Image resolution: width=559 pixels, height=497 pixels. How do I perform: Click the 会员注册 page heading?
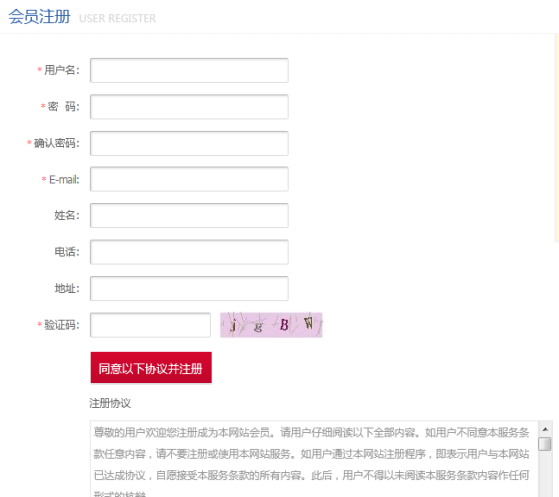tap(39, 17)
